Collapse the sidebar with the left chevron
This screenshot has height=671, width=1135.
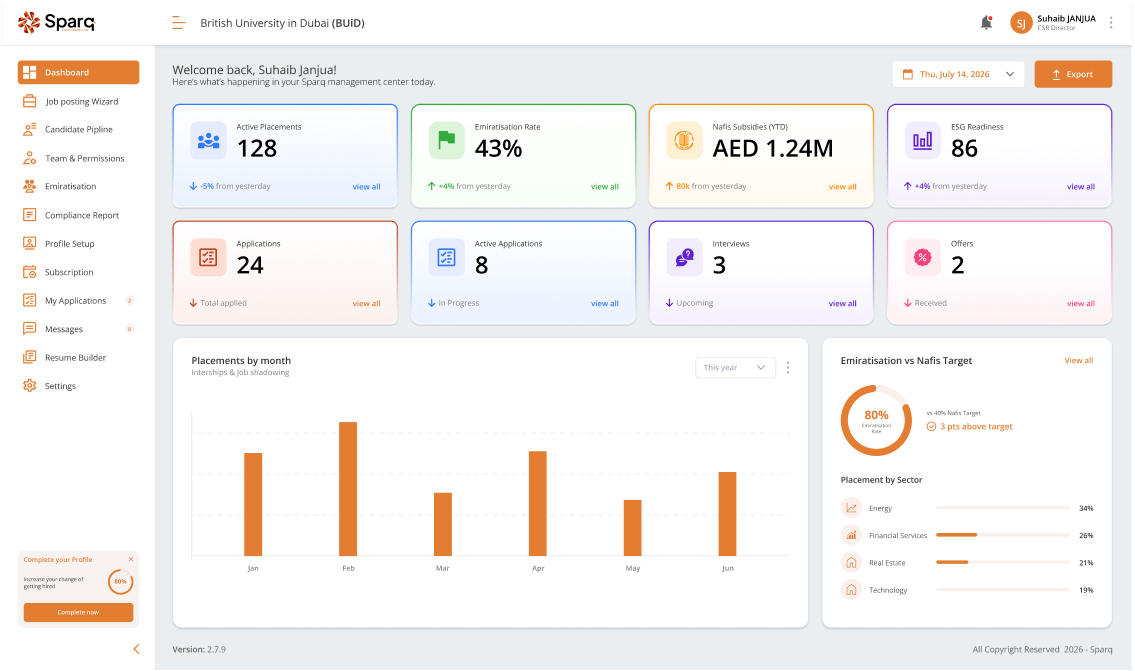(136, 649)
